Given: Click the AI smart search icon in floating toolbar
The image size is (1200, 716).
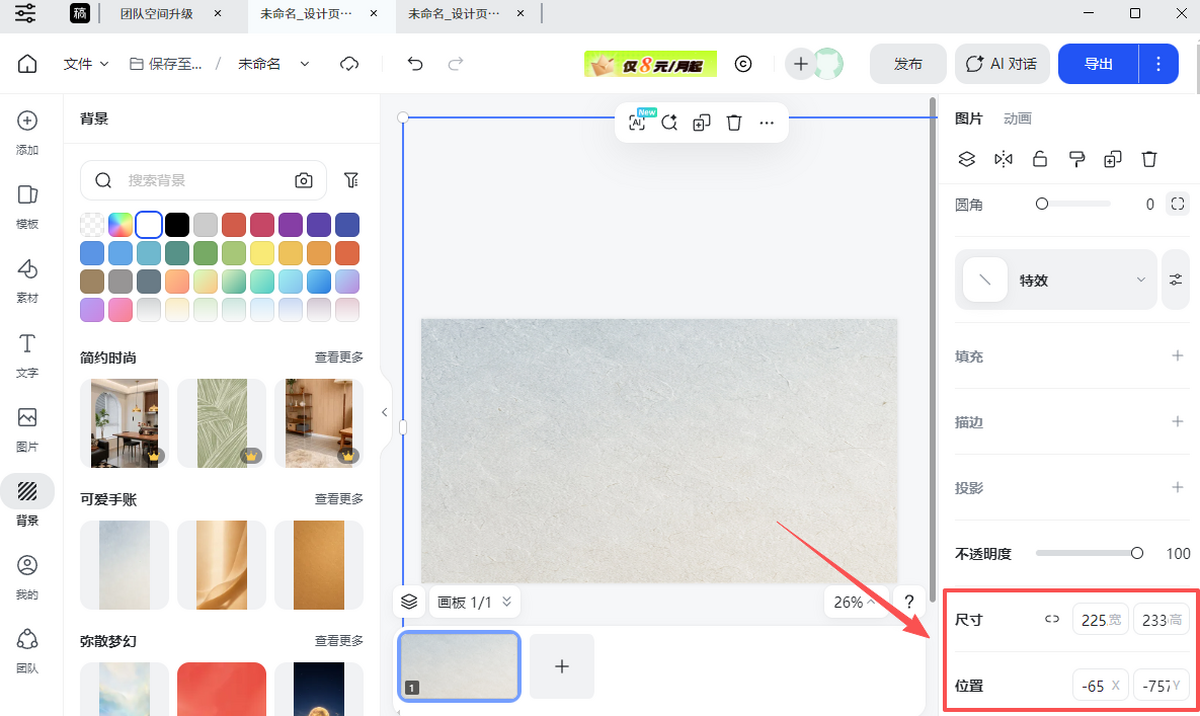Looking at the screenshot, I should 670,122.
